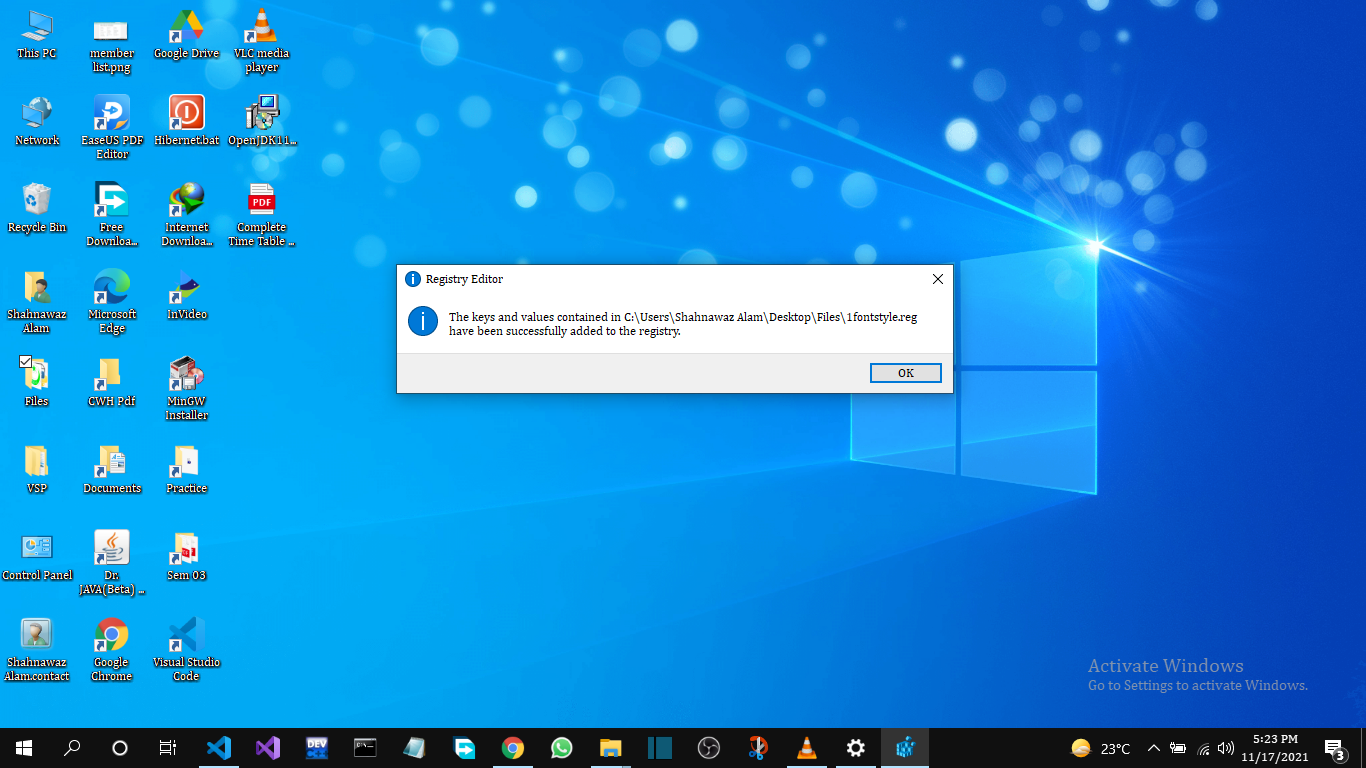The height and width of the screenshot is (768, 1366).
Task: Select VLC media player desktop shortcut
Action: pyautogui.click(x=262, y=43)
